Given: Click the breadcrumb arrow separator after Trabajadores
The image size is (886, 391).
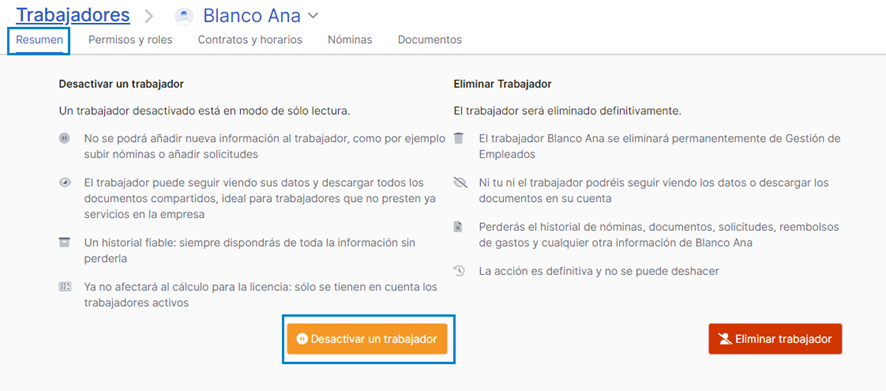Looking at the screenshot, I should (x=149, y=16).
